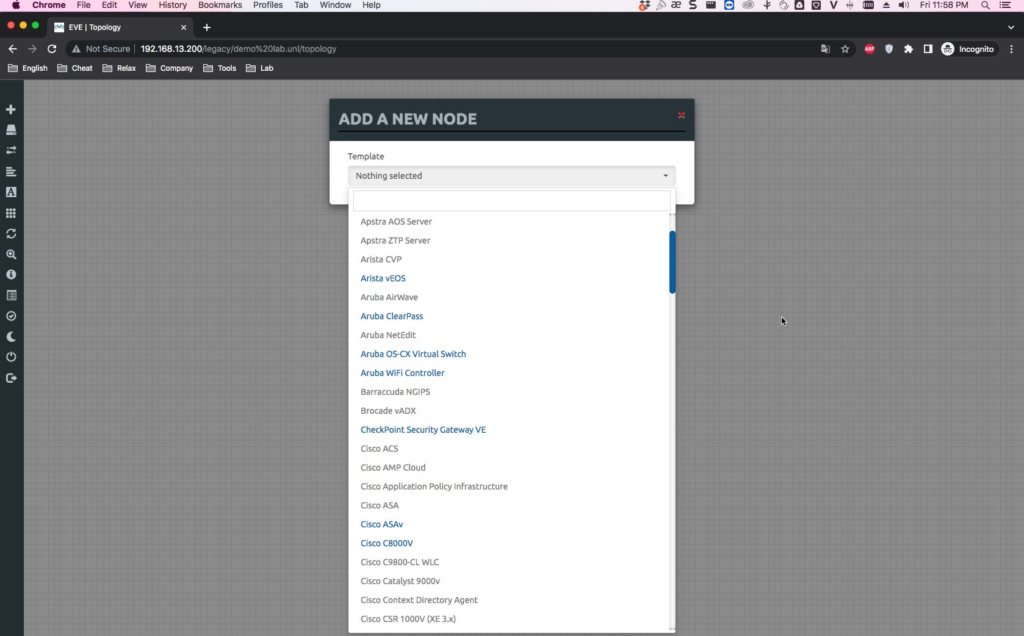This screenshot has height=636, width=1024.
Task: Select Cisco ACS template
Action: pyautogui.click(x=379, y=449)
